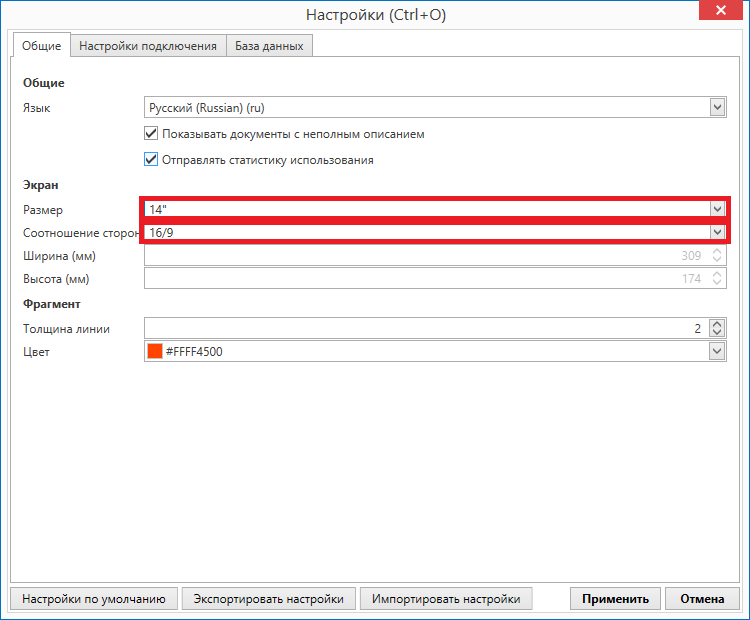Open the Цвет dropdown arrow

717,351
